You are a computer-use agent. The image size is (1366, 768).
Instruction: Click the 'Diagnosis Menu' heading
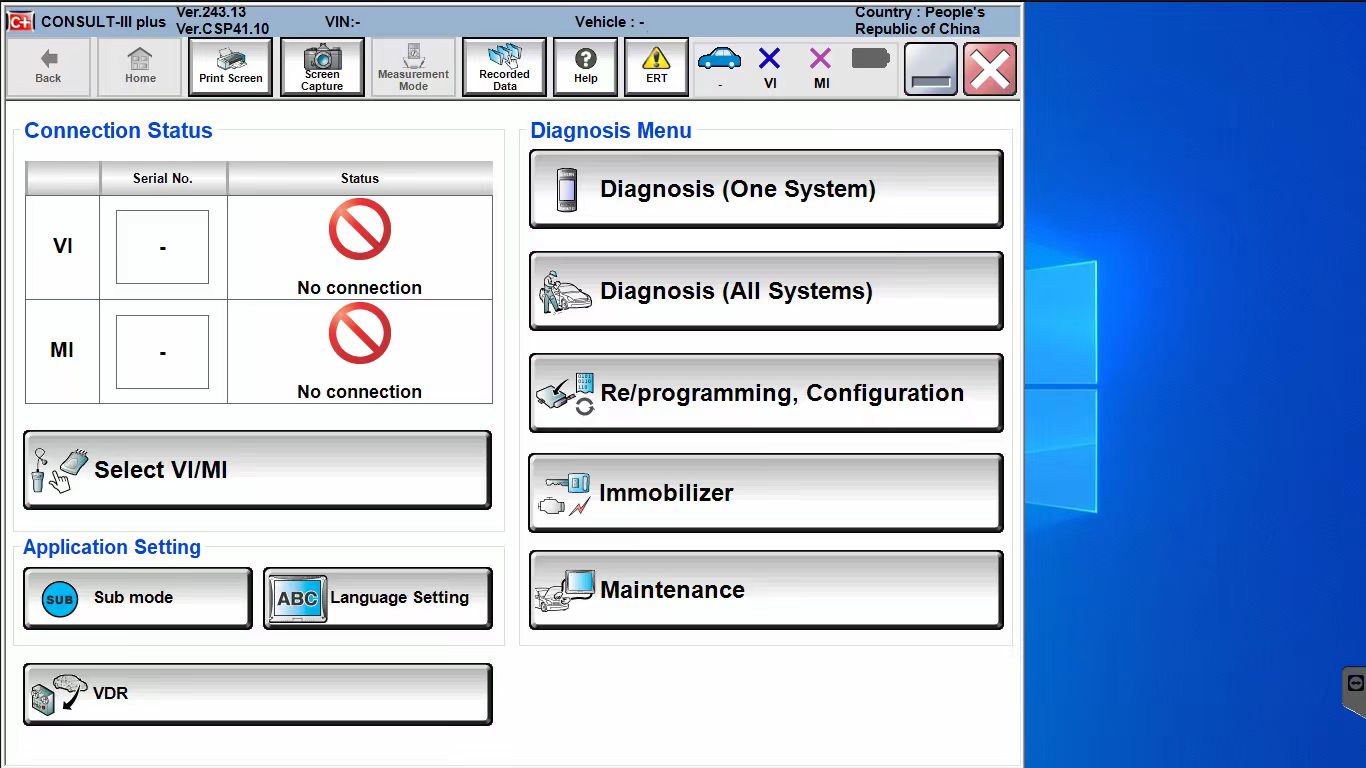coord(611,131)
